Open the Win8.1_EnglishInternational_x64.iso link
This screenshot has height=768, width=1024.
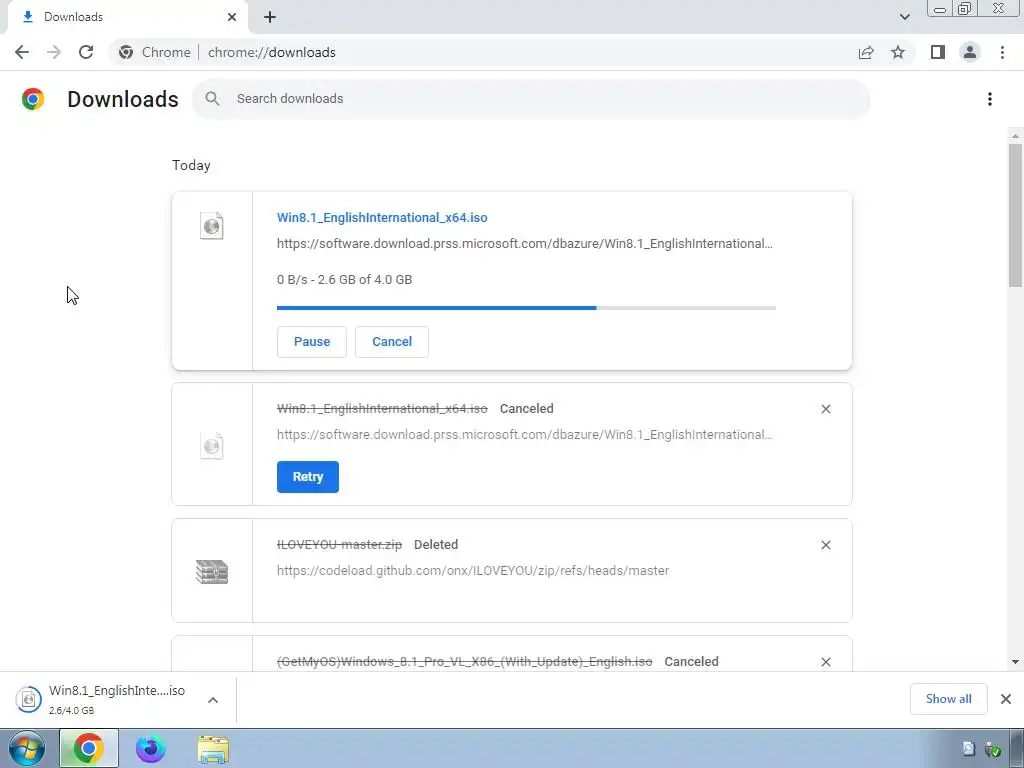(382, 217)
